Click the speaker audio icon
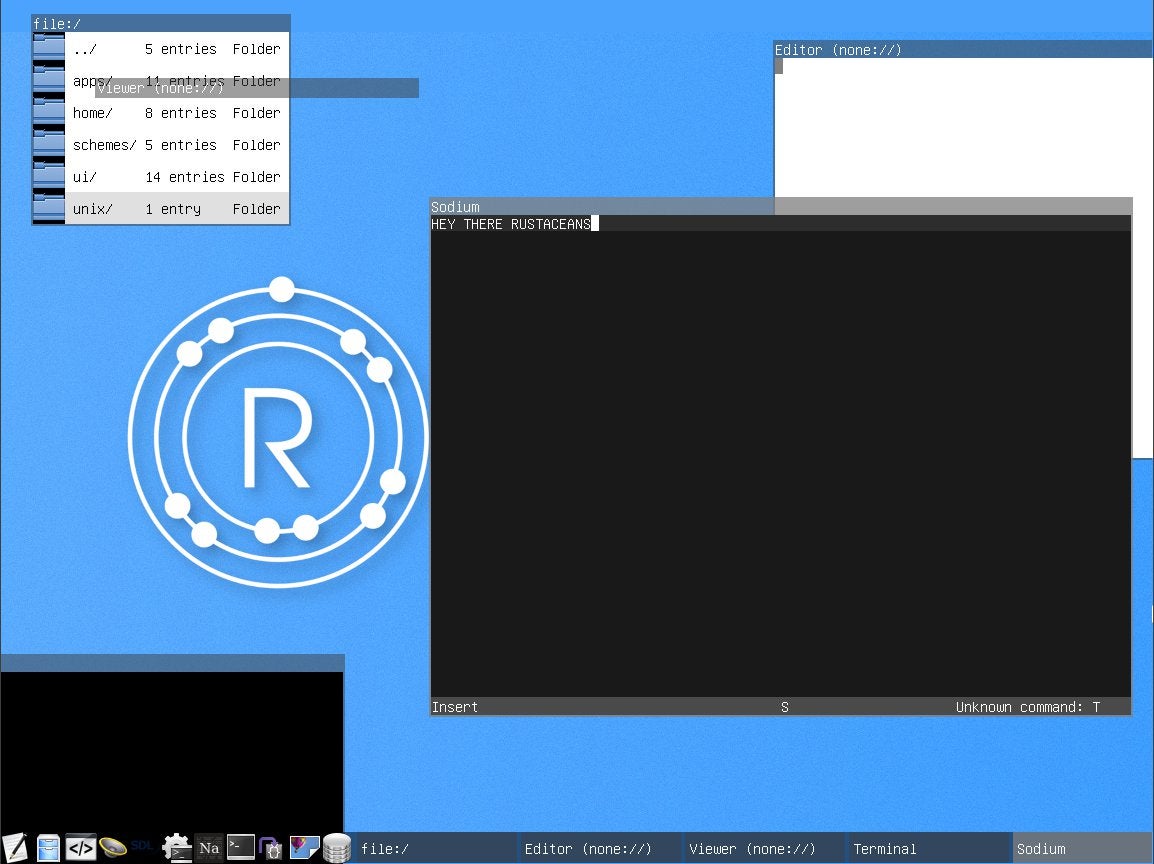The height and width of the screenshot is (864, 1154). (112, 848)
